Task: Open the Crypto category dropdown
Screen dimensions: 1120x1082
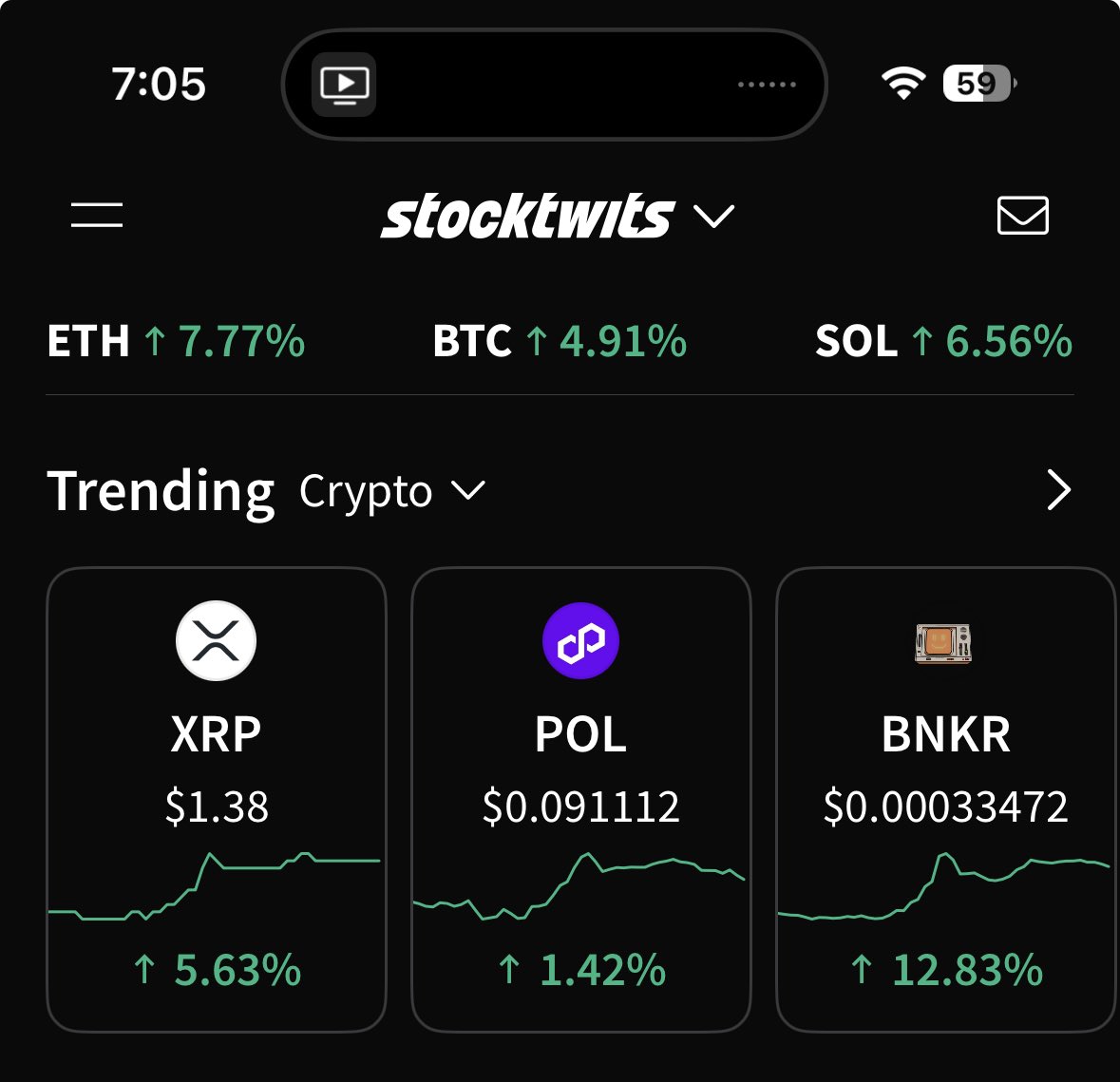Action: 391,491
